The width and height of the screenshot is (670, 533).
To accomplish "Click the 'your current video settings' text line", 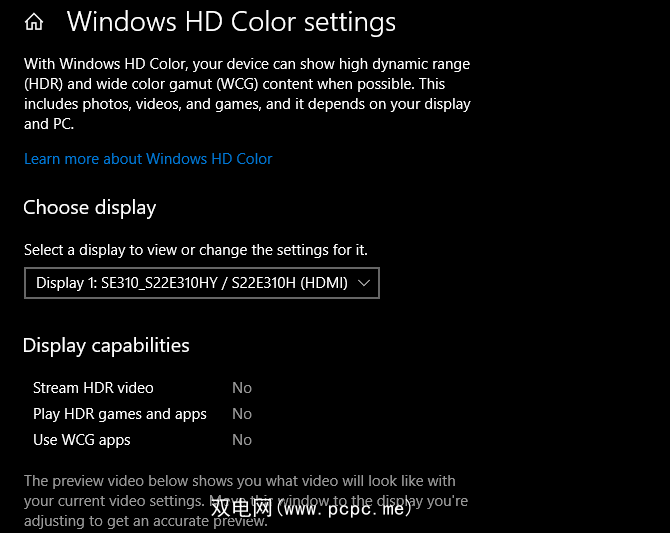I will [110, 500].
